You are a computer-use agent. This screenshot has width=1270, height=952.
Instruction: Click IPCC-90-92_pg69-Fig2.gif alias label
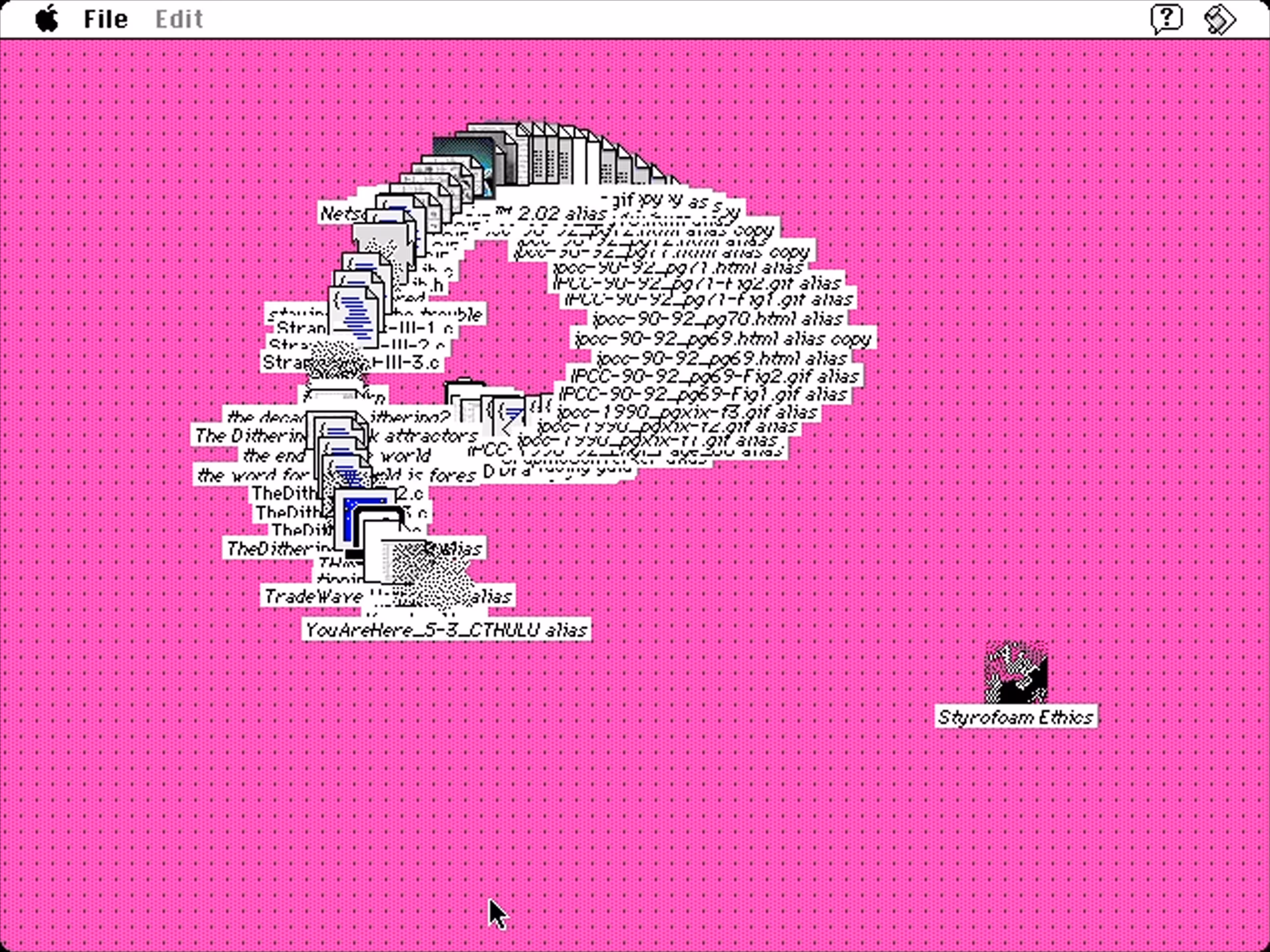click(x=715, y=376)
